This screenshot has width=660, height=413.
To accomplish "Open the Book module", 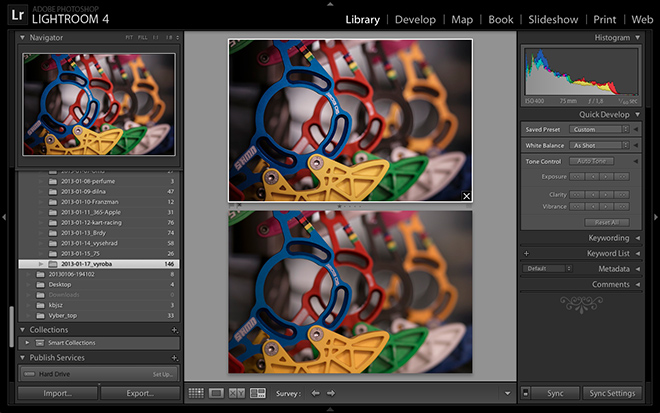I will click(500, 20).
